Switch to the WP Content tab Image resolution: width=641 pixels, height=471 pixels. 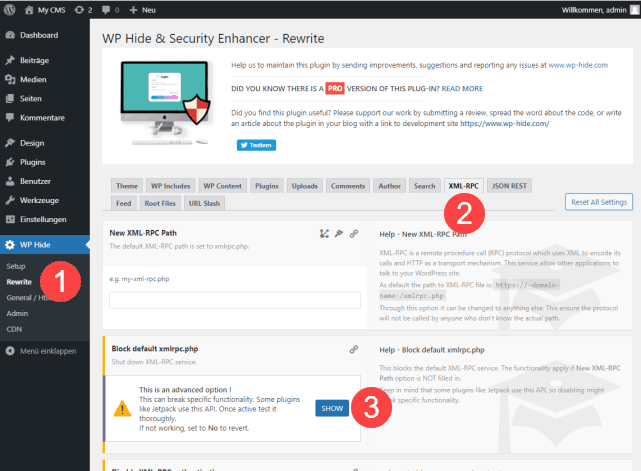[222, 186]
